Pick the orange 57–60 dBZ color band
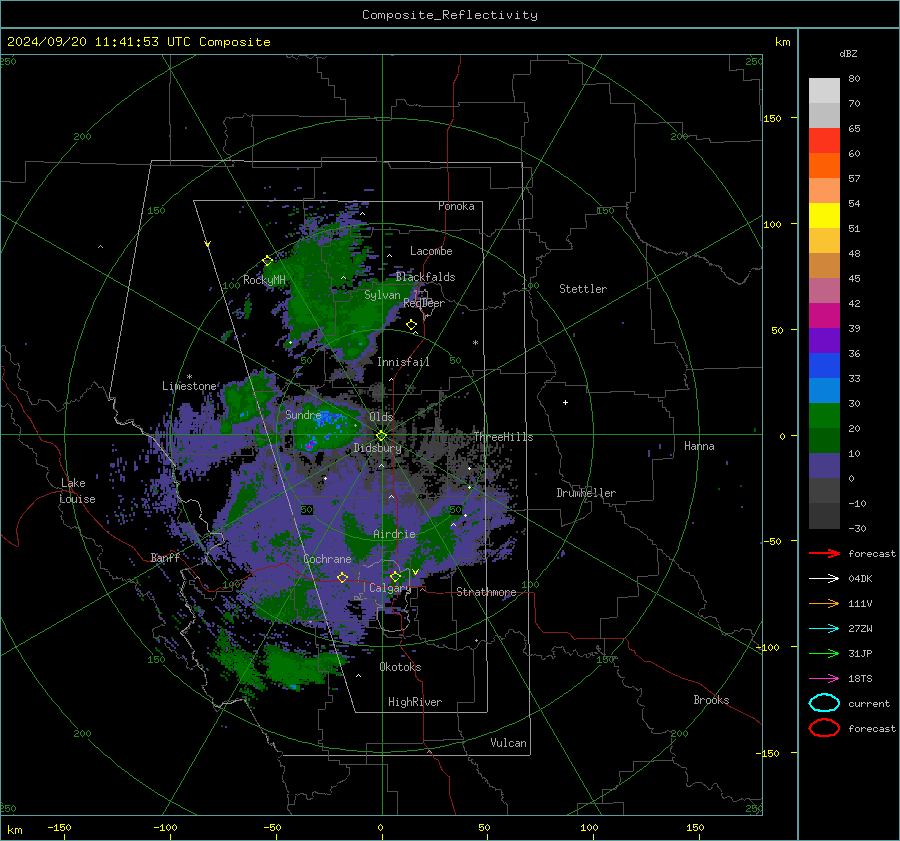This screenshot has width=900, height=841. (824, 166)
